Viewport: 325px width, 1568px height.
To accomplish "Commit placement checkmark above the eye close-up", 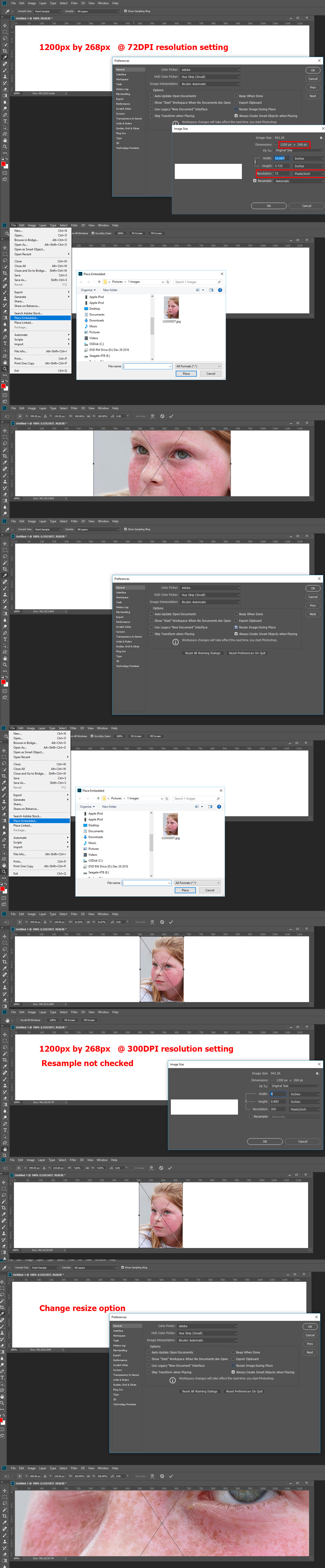I will [x=171, y=1476].
